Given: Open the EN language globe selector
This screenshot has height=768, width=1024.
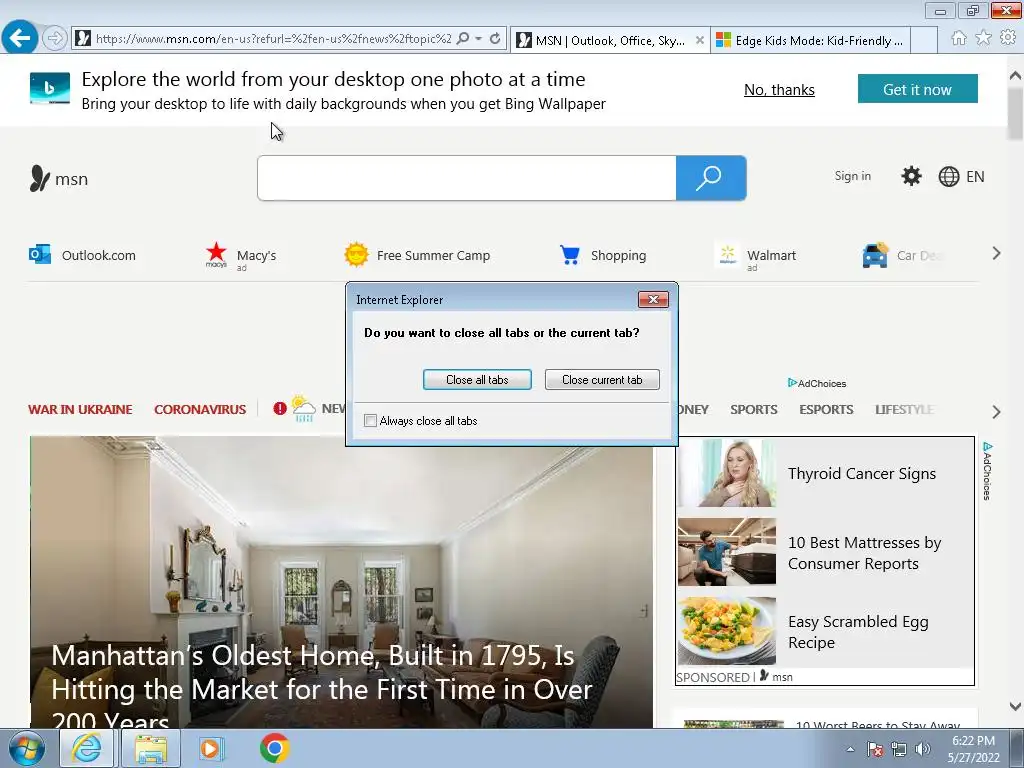Looking at the screenshot, I should click(961, 176).
